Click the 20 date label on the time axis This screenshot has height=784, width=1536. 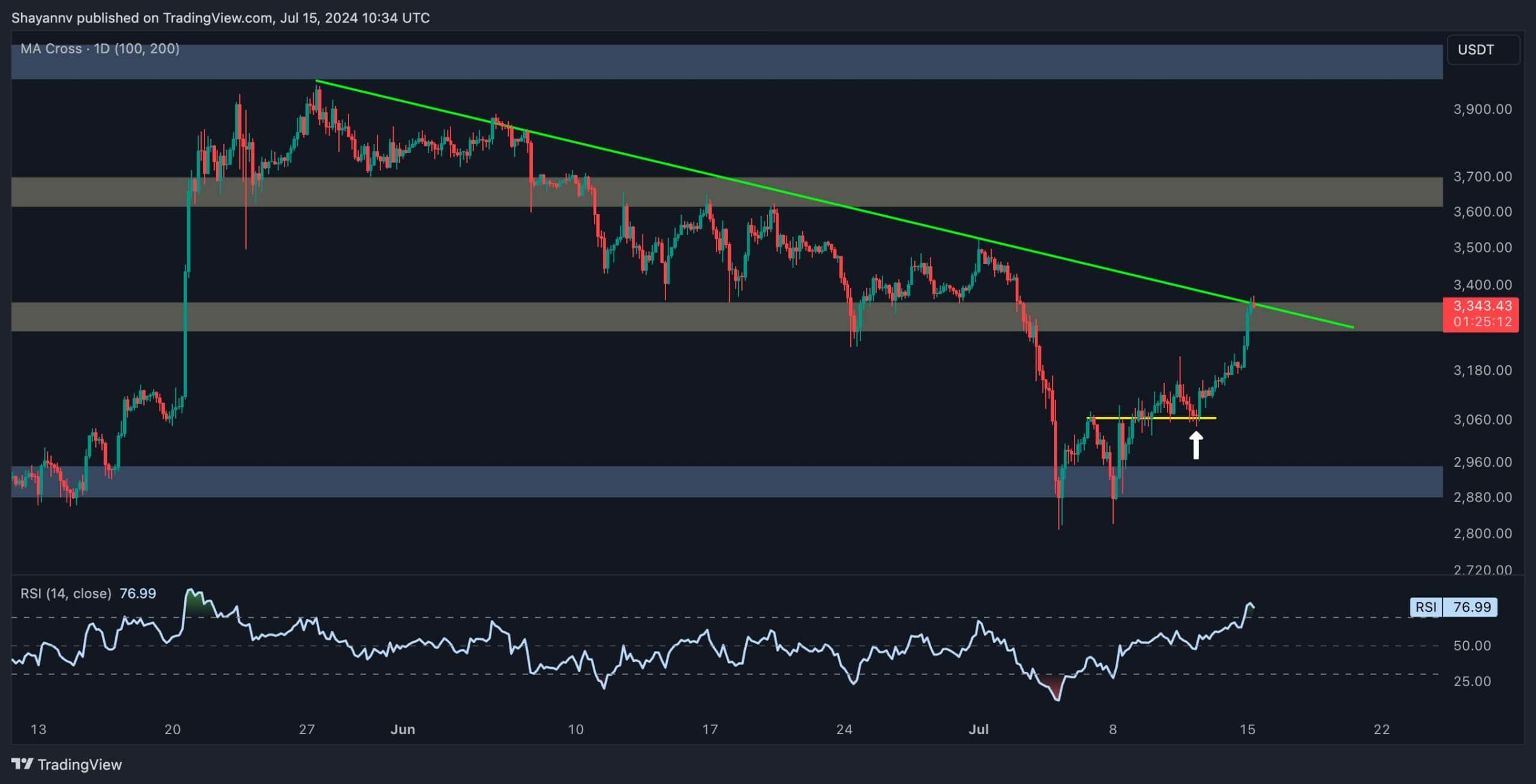173,729
